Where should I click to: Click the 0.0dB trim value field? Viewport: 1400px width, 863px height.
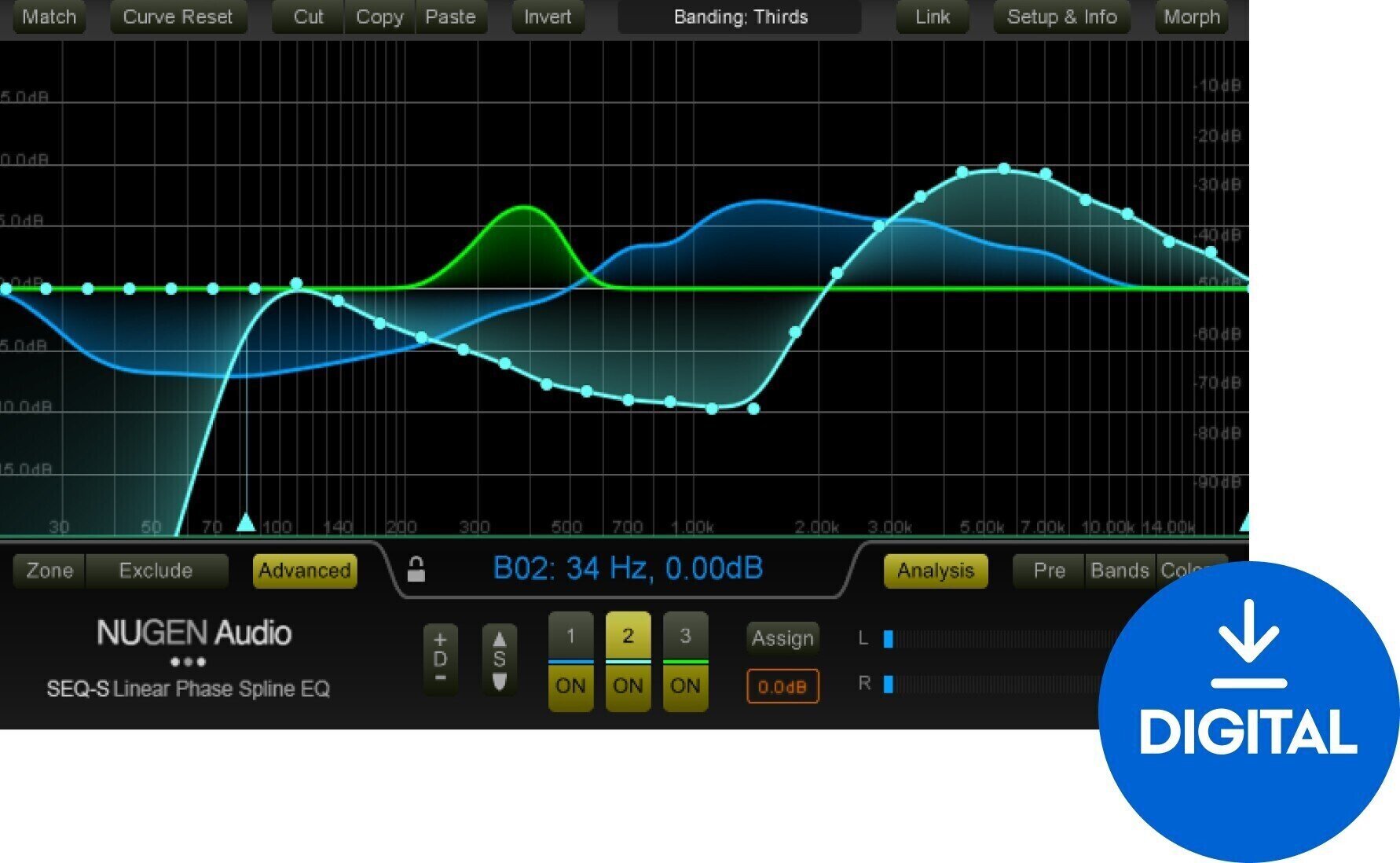point(782,686)
